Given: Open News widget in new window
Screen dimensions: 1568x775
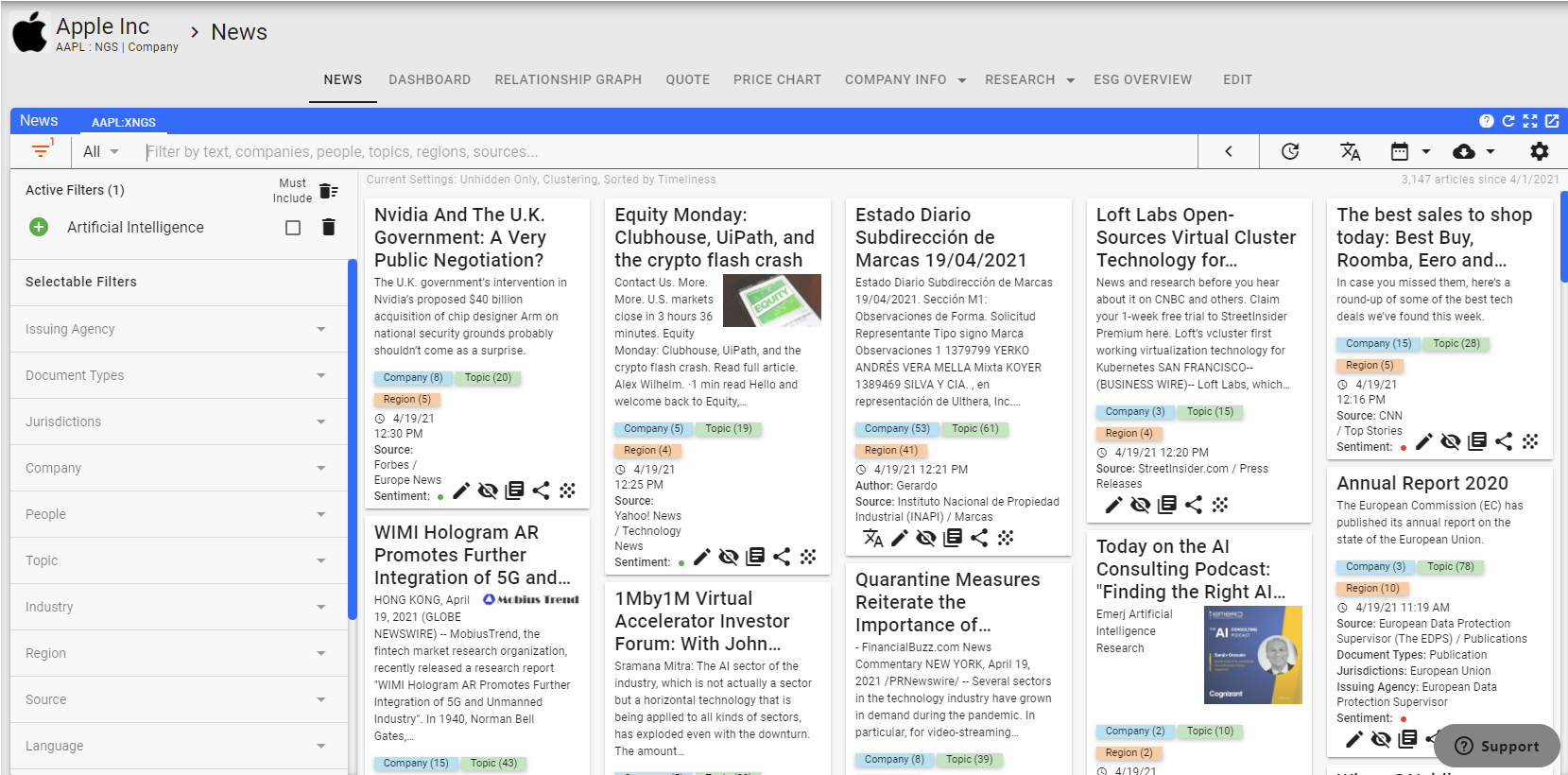Looking at the screenshot, I should 1552,121.
